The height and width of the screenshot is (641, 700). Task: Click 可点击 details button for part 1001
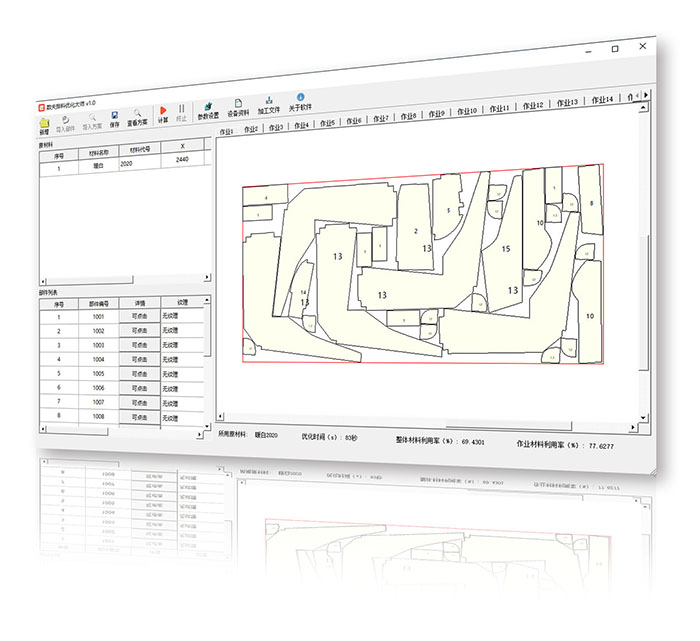[139, 315]
